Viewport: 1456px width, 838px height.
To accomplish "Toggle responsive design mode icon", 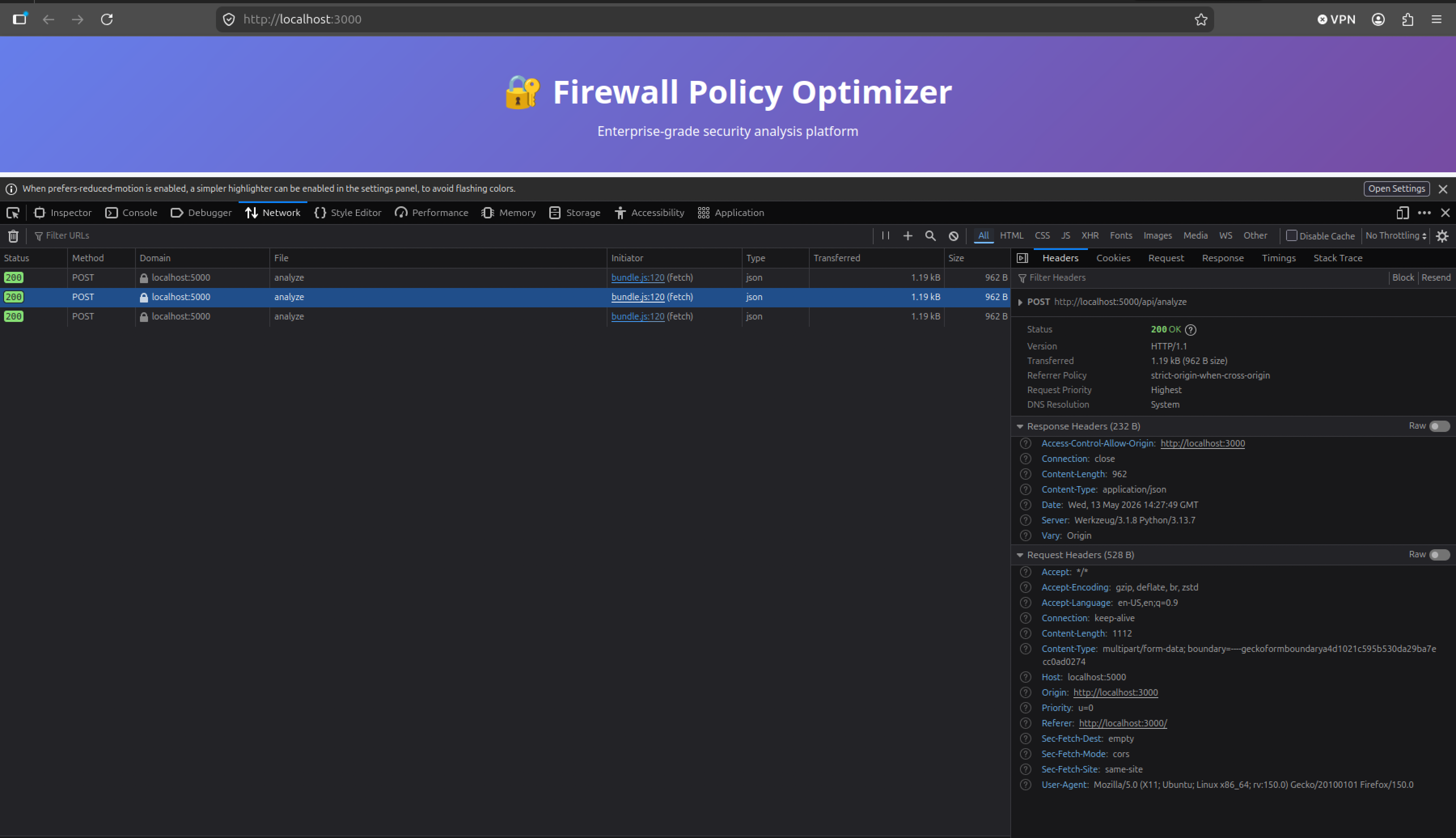I will [1403, 213].
